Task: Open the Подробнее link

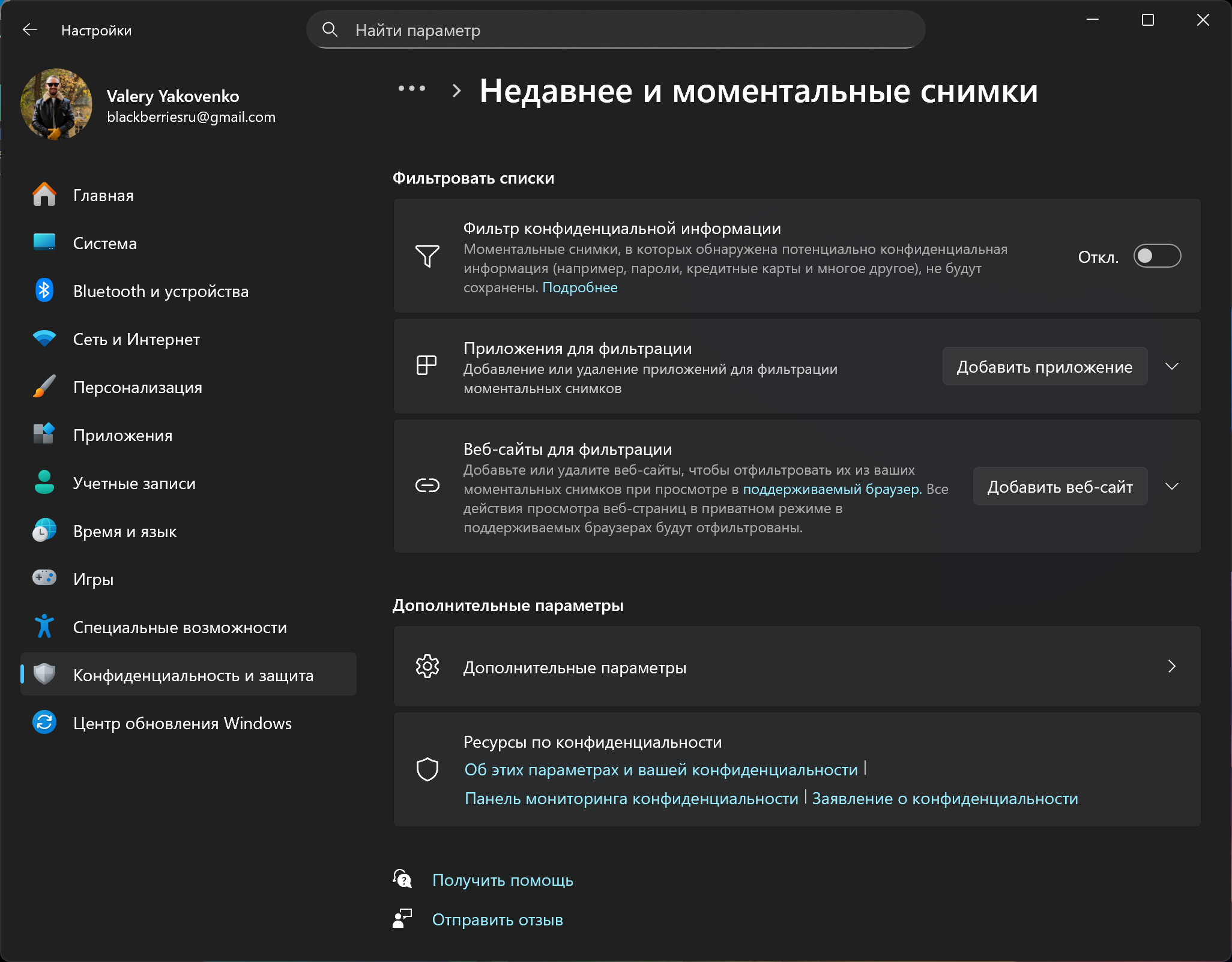Action: tap(579, 287)
